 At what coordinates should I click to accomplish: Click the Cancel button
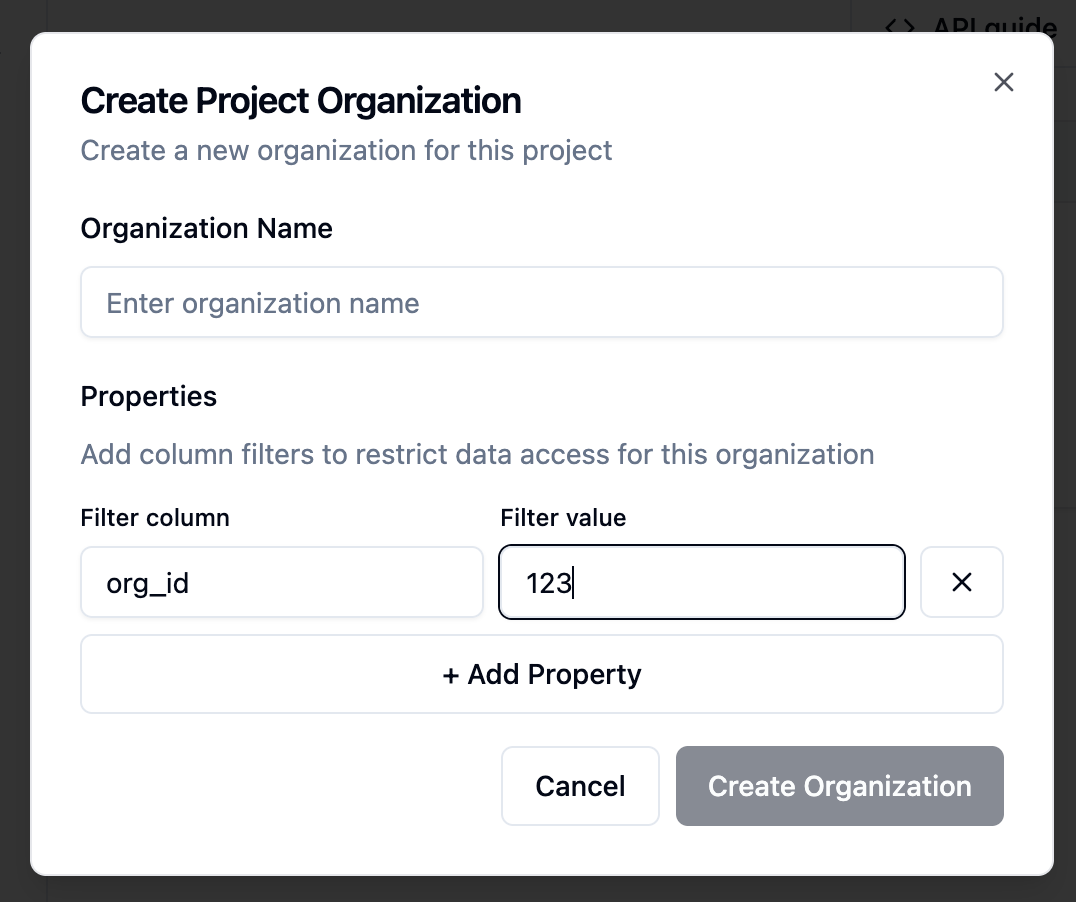(580, 786)
